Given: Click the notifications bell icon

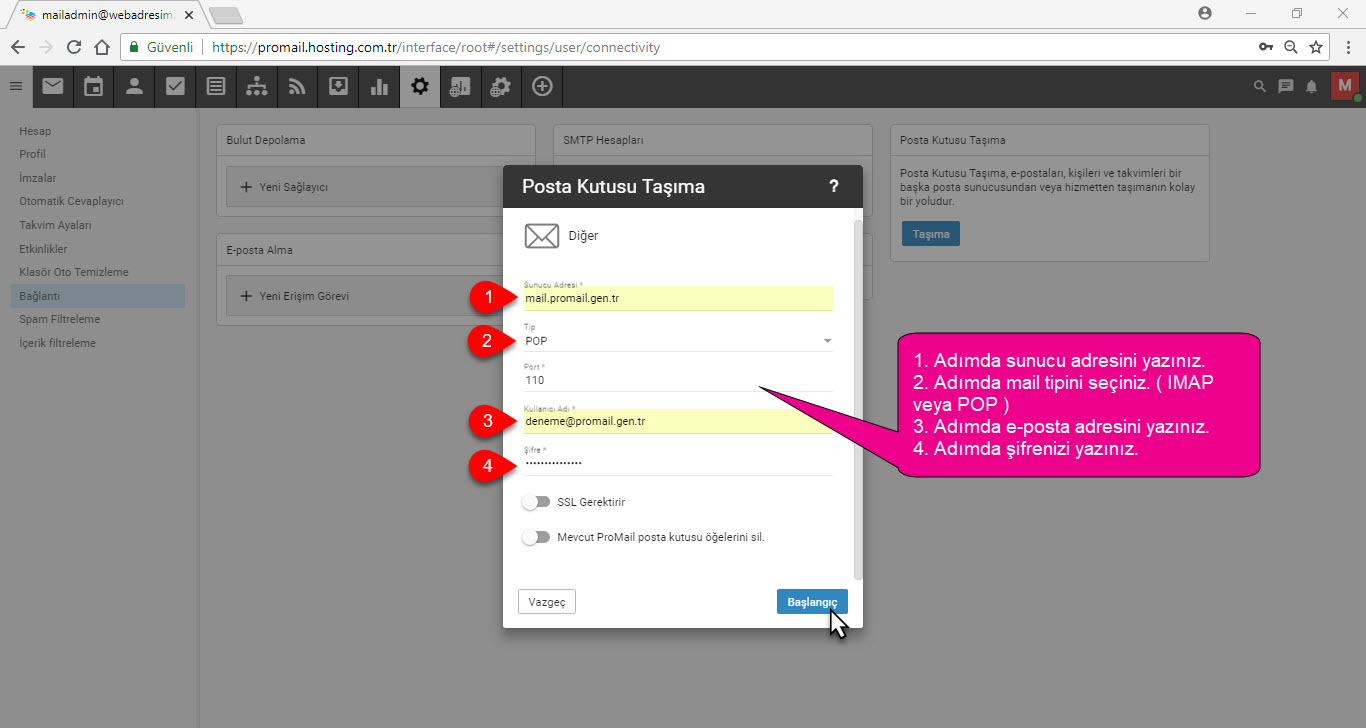Looking at the screenshot, I should coord(1311,87).
